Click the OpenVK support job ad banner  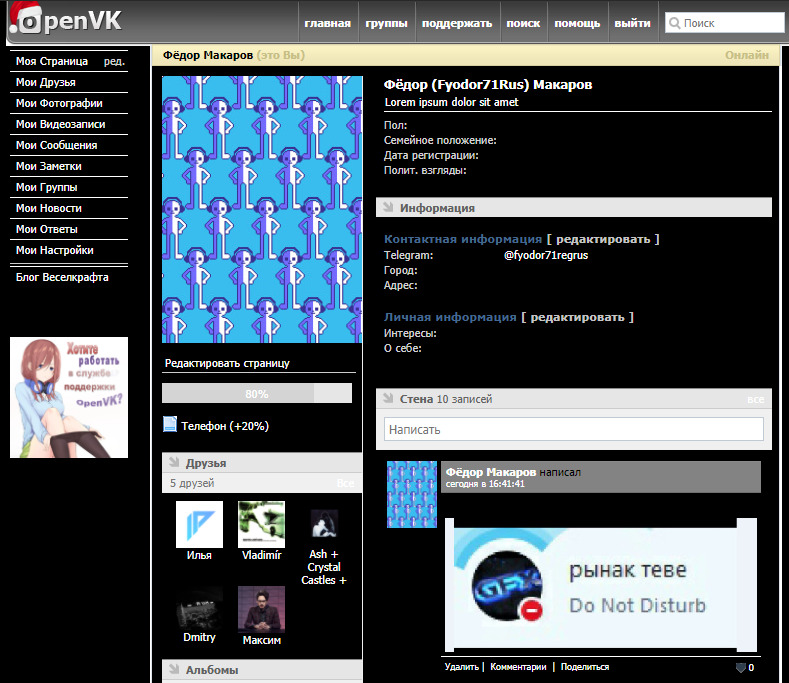(69, 398)
